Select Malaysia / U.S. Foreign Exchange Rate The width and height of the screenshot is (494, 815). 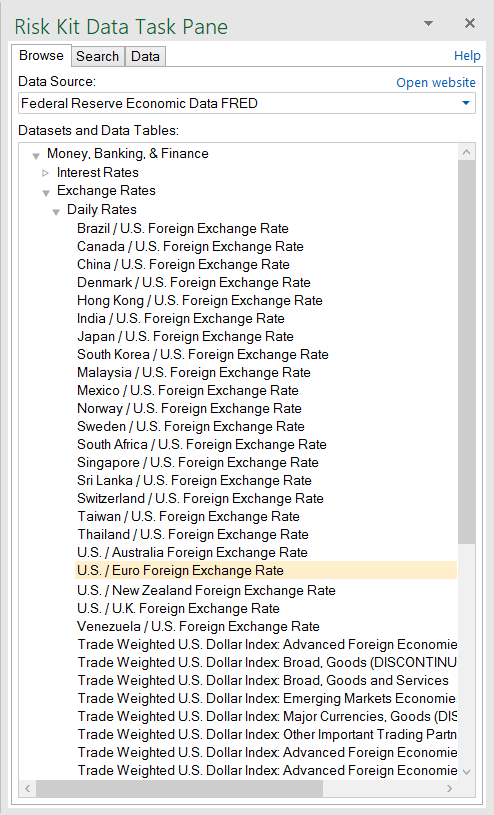(193, 372)
